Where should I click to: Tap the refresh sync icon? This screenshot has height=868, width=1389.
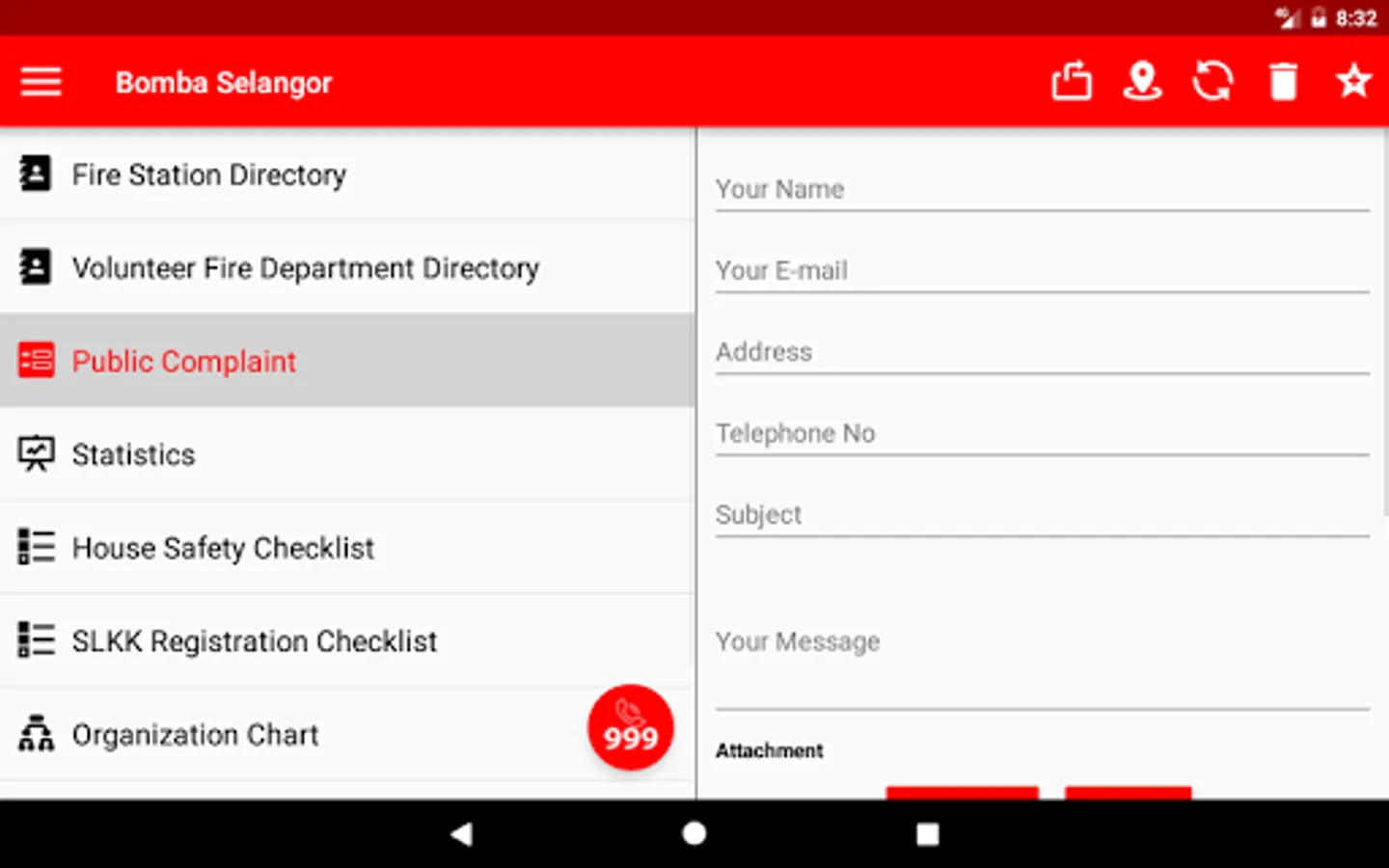pyautogui.click(x=1212, y=81)
